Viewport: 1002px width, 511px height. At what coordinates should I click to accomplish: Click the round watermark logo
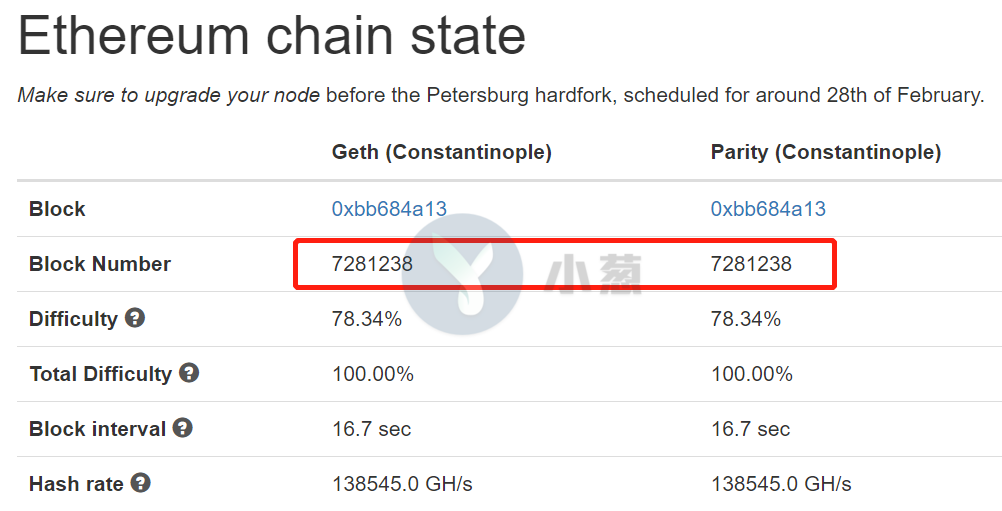click(462, 274)
